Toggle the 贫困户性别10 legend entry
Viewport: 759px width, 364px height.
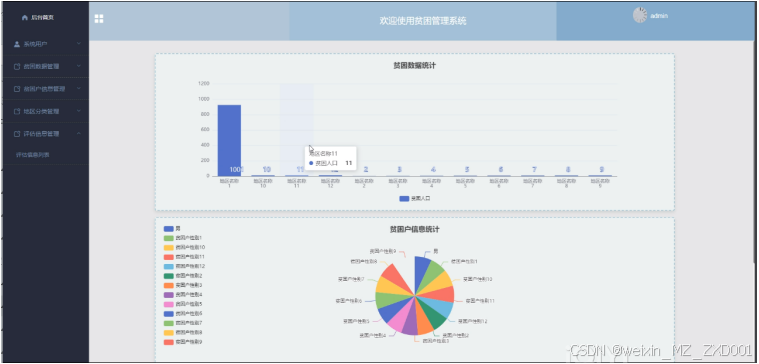tap(184, 247)
